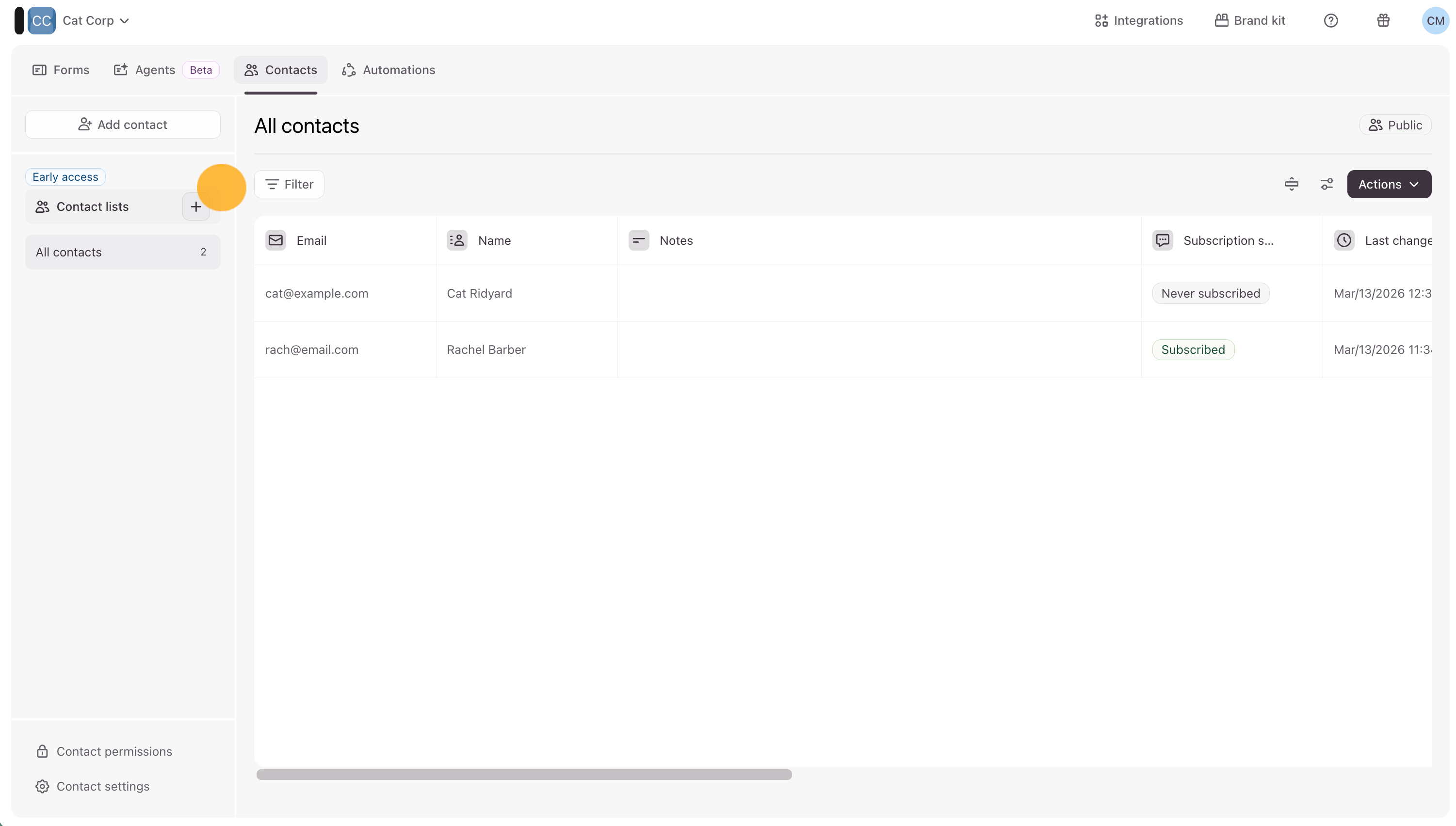The height and width of the screenshot is (826, 1456).
Task: Open the help question mark icon
Action: (x=1330, y=21)
